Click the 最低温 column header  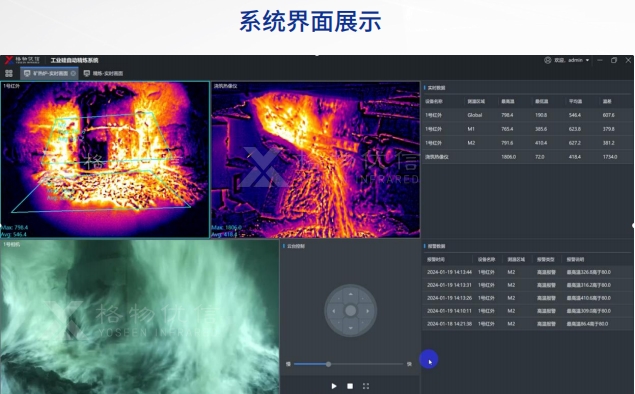pos(541,101)
